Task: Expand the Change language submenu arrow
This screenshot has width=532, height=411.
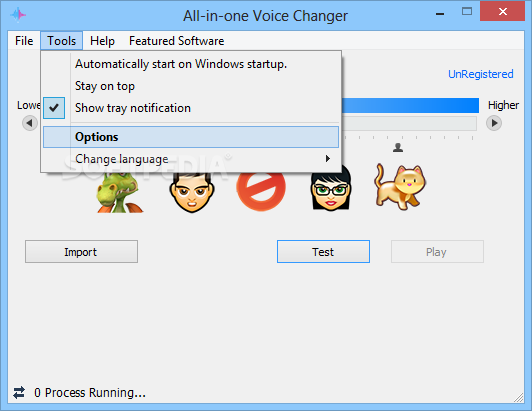Action: 327,158
